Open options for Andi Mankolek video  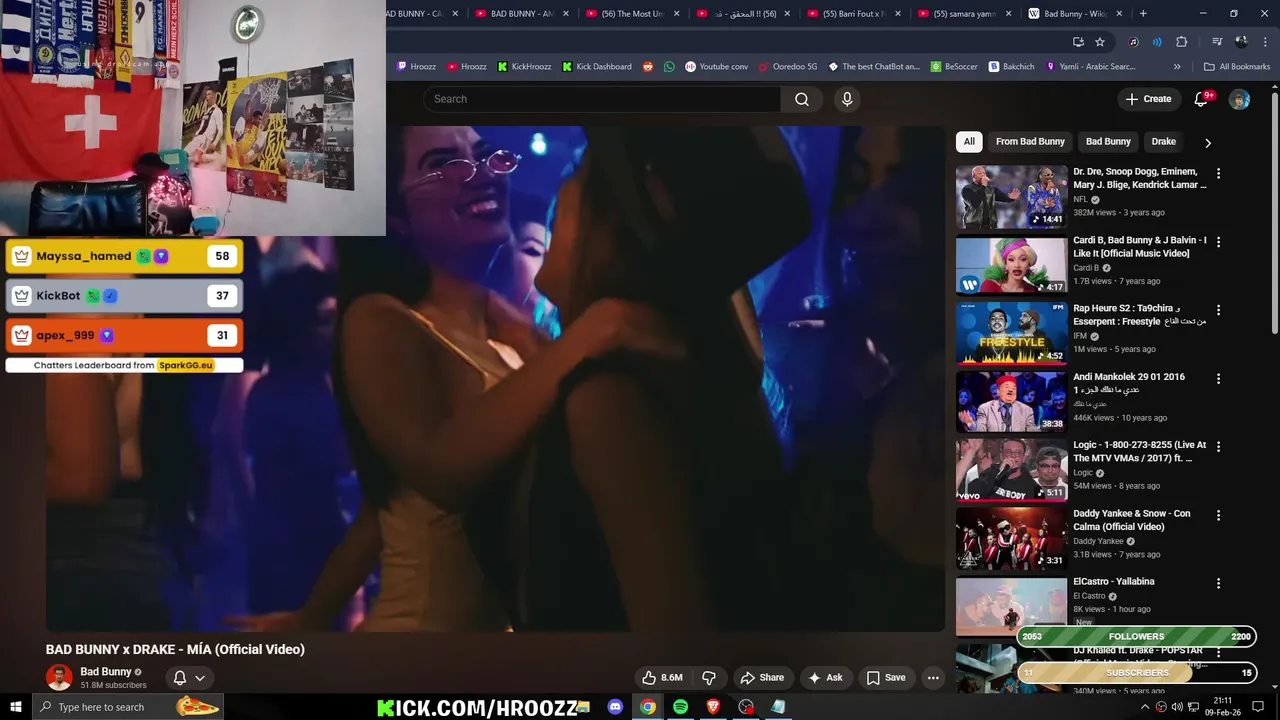(x=1218, y=378)
